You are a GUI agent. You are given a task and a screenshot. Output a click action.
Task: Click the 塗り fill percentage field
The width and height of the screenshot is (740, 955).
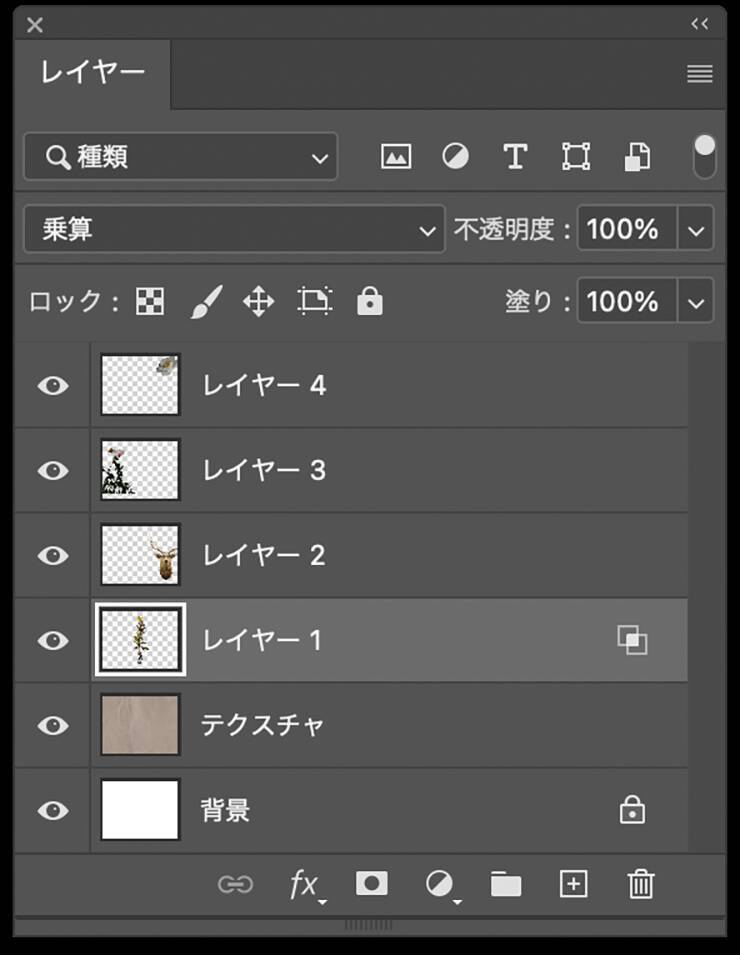click(624, 302)
